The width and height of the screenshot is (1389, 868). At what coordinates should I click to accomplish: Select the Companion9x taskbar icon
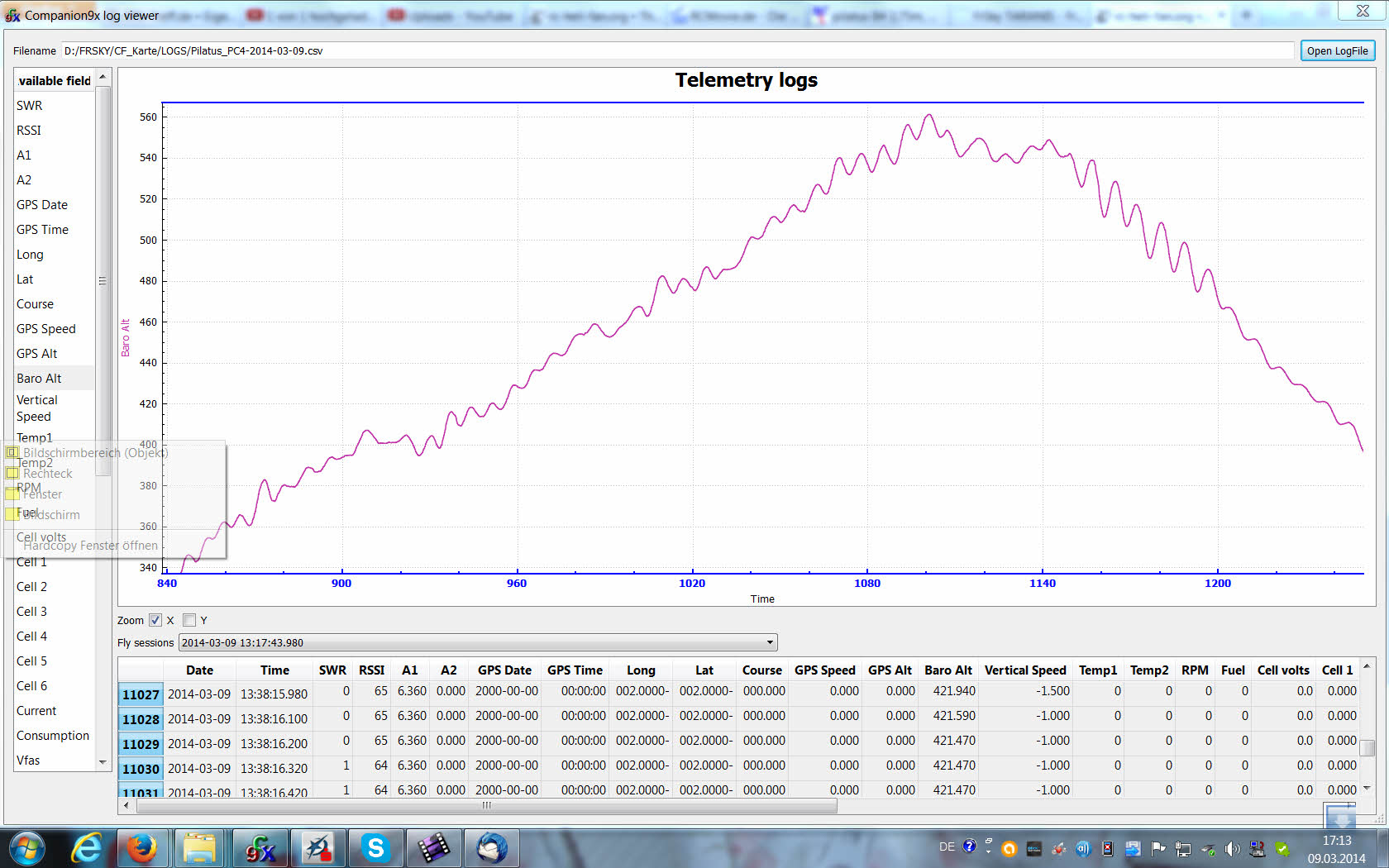[x=259, y=848]
